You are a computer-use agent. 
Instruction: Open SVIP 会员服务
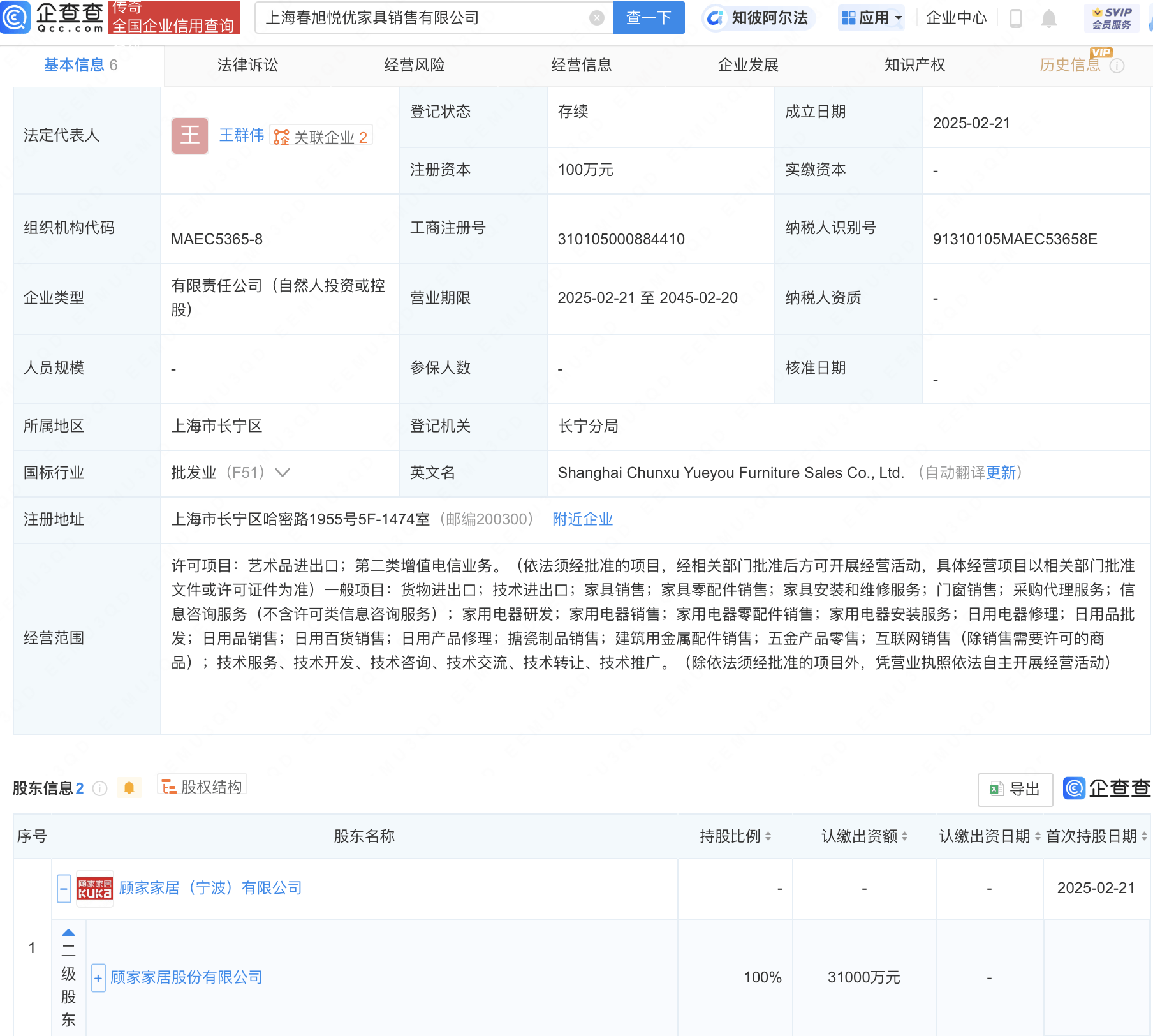coord(1112,18)
